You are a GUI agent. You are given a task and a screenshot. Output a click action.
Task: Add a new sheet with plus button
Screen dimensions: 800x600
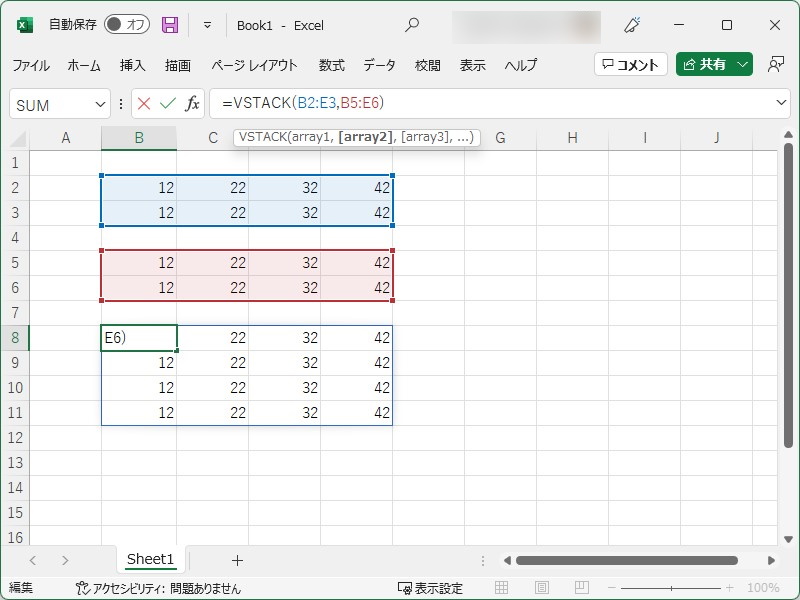237,560
